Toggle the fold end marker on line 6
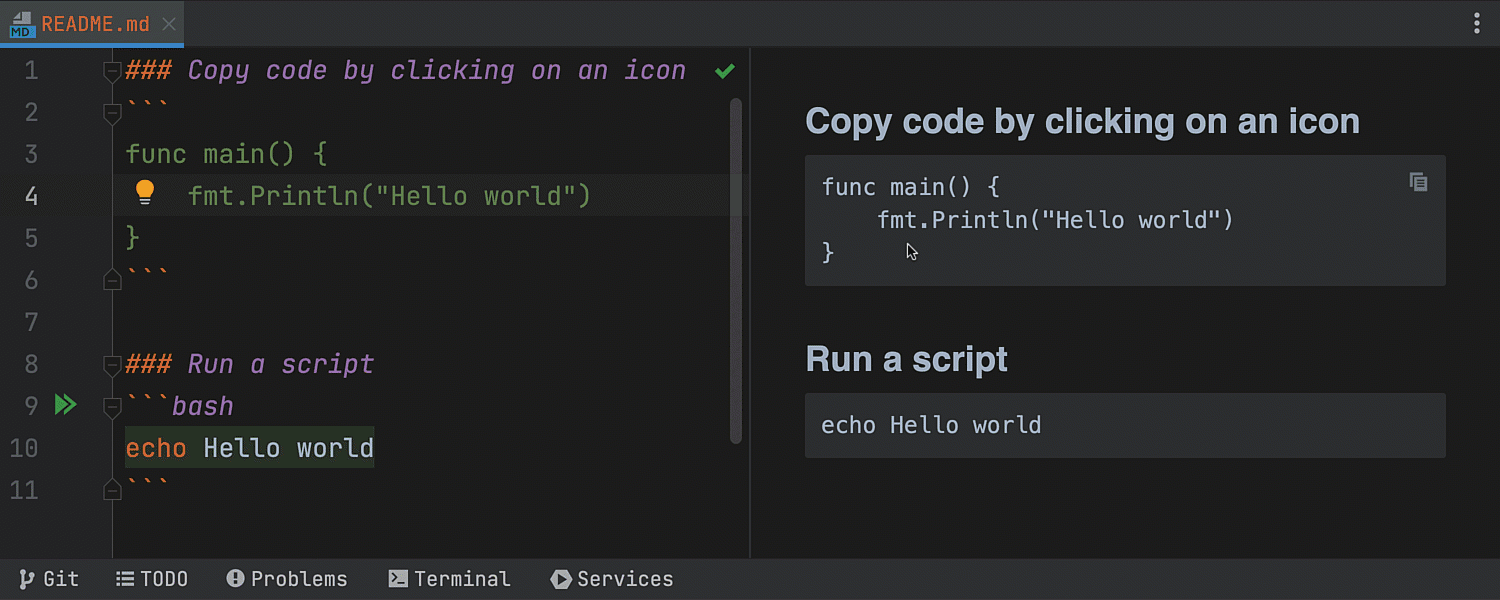The image size is (1500, 600). [x=112, y=281]
